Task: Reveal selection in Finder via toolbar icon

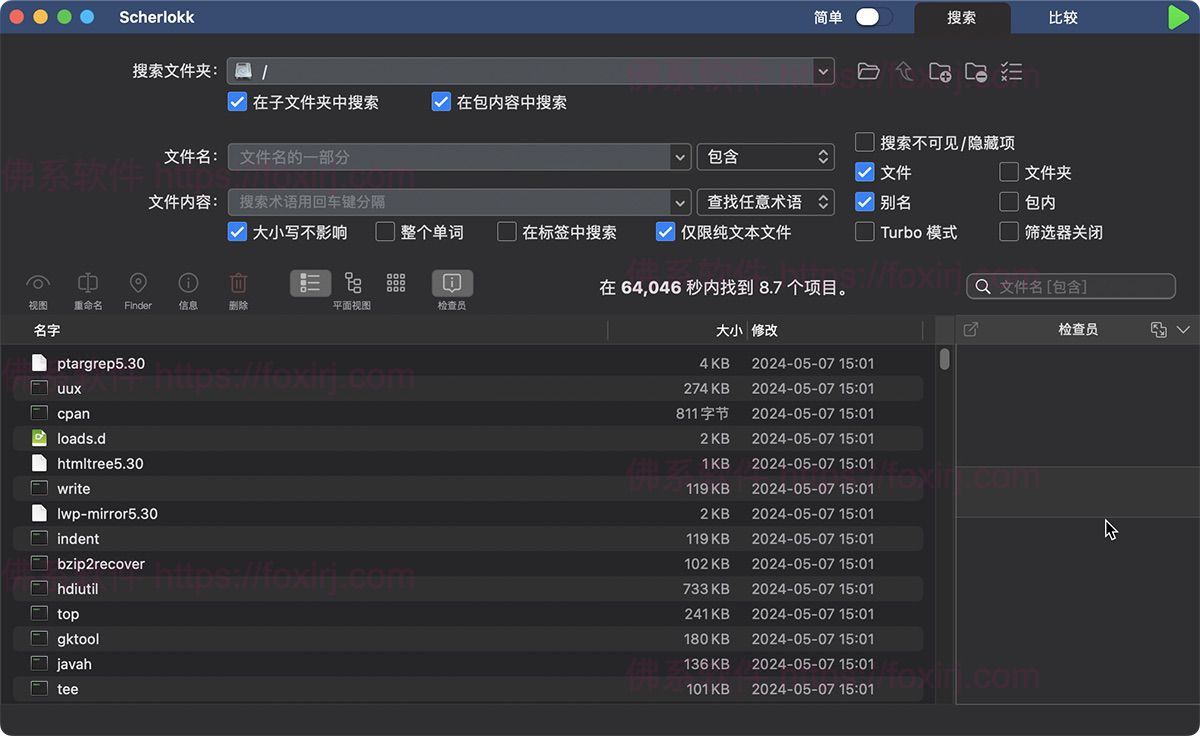Action: pos(137,283)
